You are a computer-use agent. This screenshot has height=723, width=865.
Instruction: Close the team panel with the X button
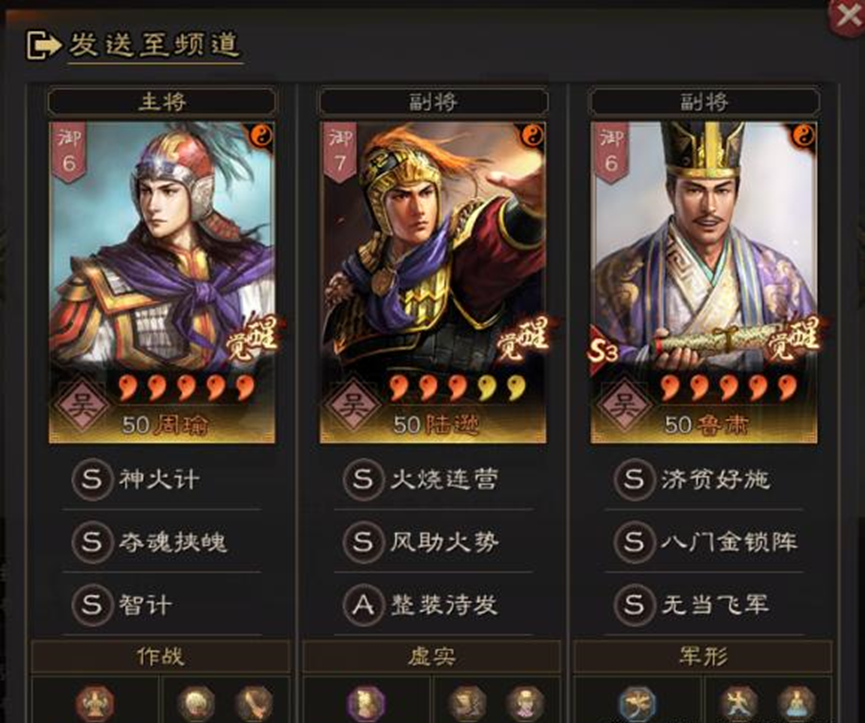pos(847,17)
